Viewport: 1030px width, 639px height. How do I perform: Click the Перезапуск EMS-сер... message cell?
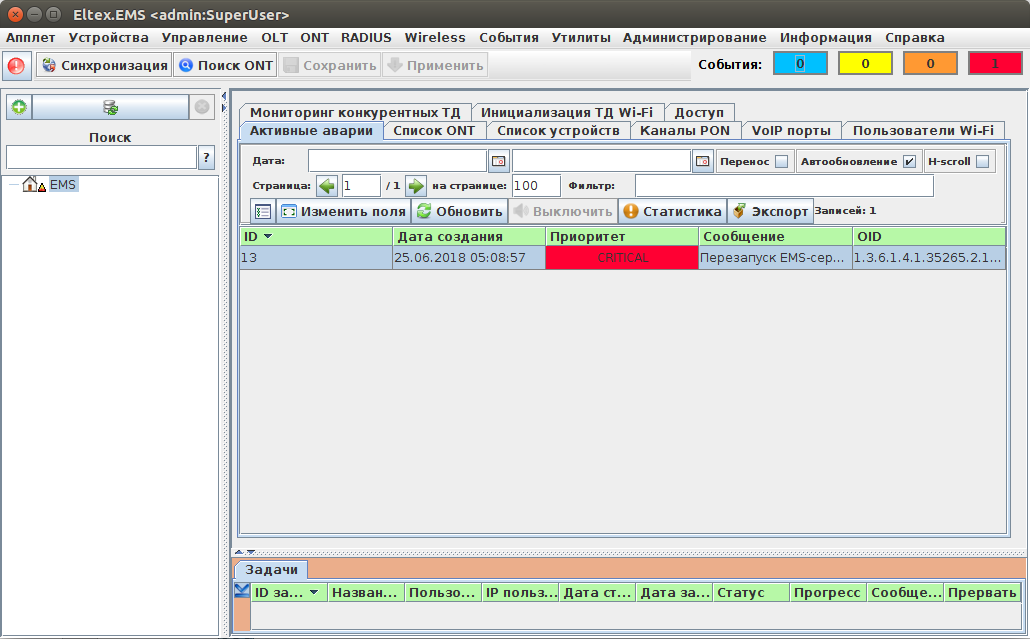[775, 257]
